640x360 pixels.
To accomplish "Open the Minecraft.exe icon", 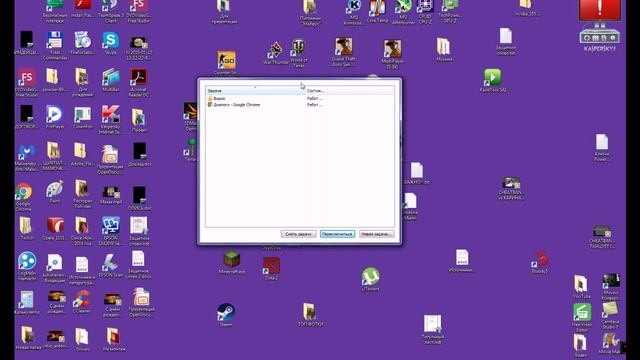I will coord(232,263).
